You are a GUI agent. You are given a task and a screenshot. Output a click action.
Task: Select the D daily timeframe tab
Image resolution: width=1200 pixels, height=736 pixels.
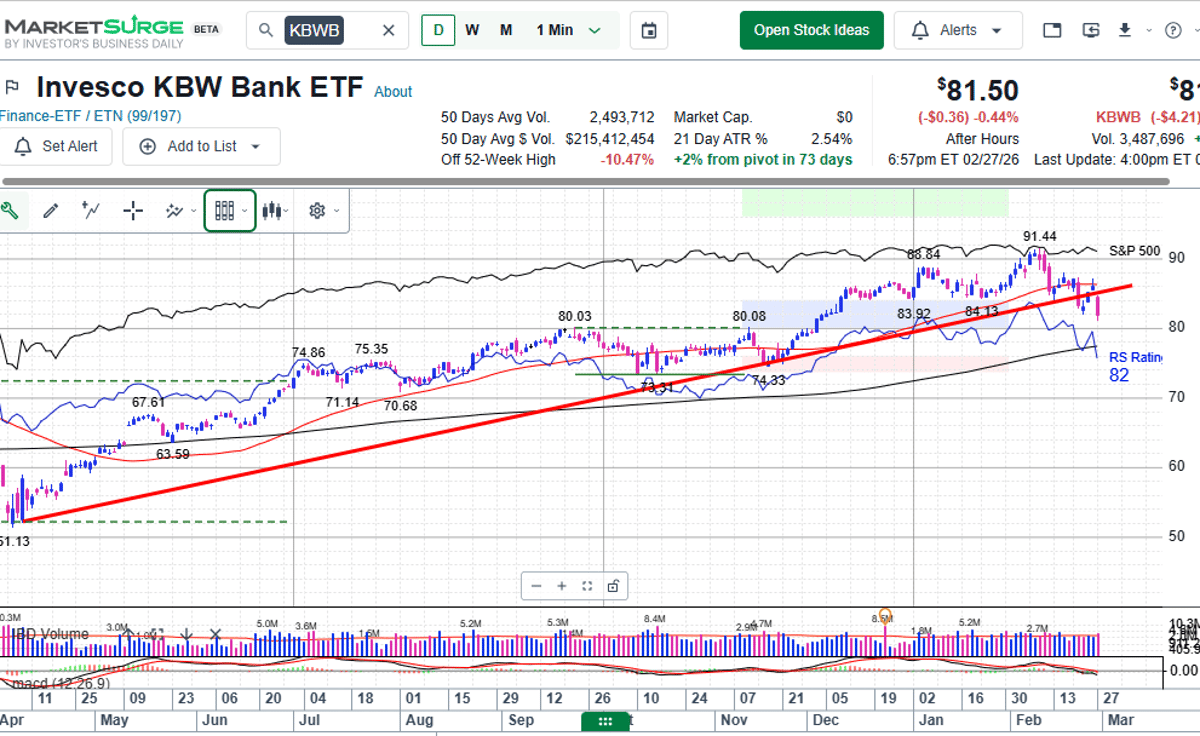(x=437, y=30)
